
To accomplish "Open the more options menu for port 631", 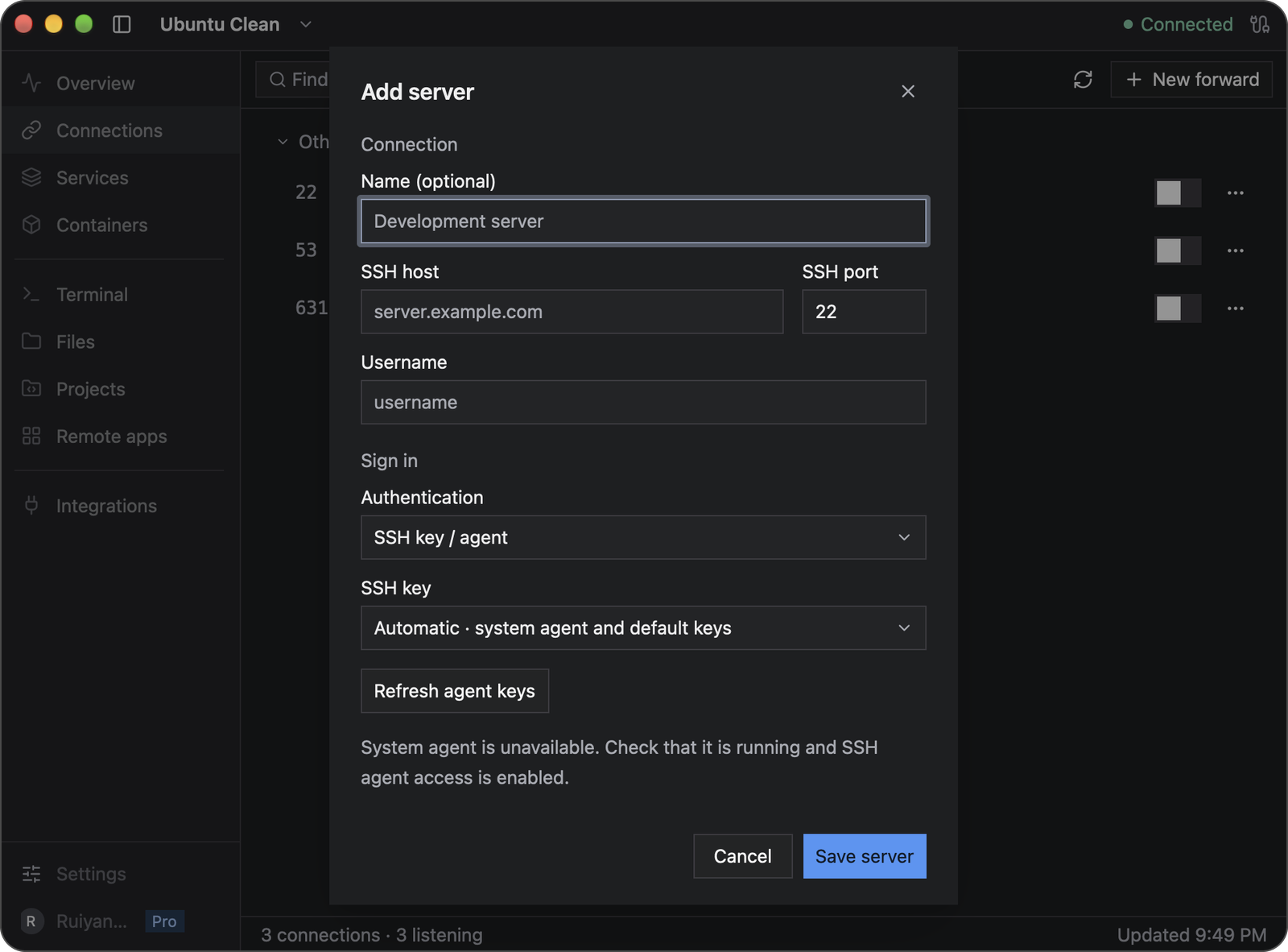I will coord(1236,308).
